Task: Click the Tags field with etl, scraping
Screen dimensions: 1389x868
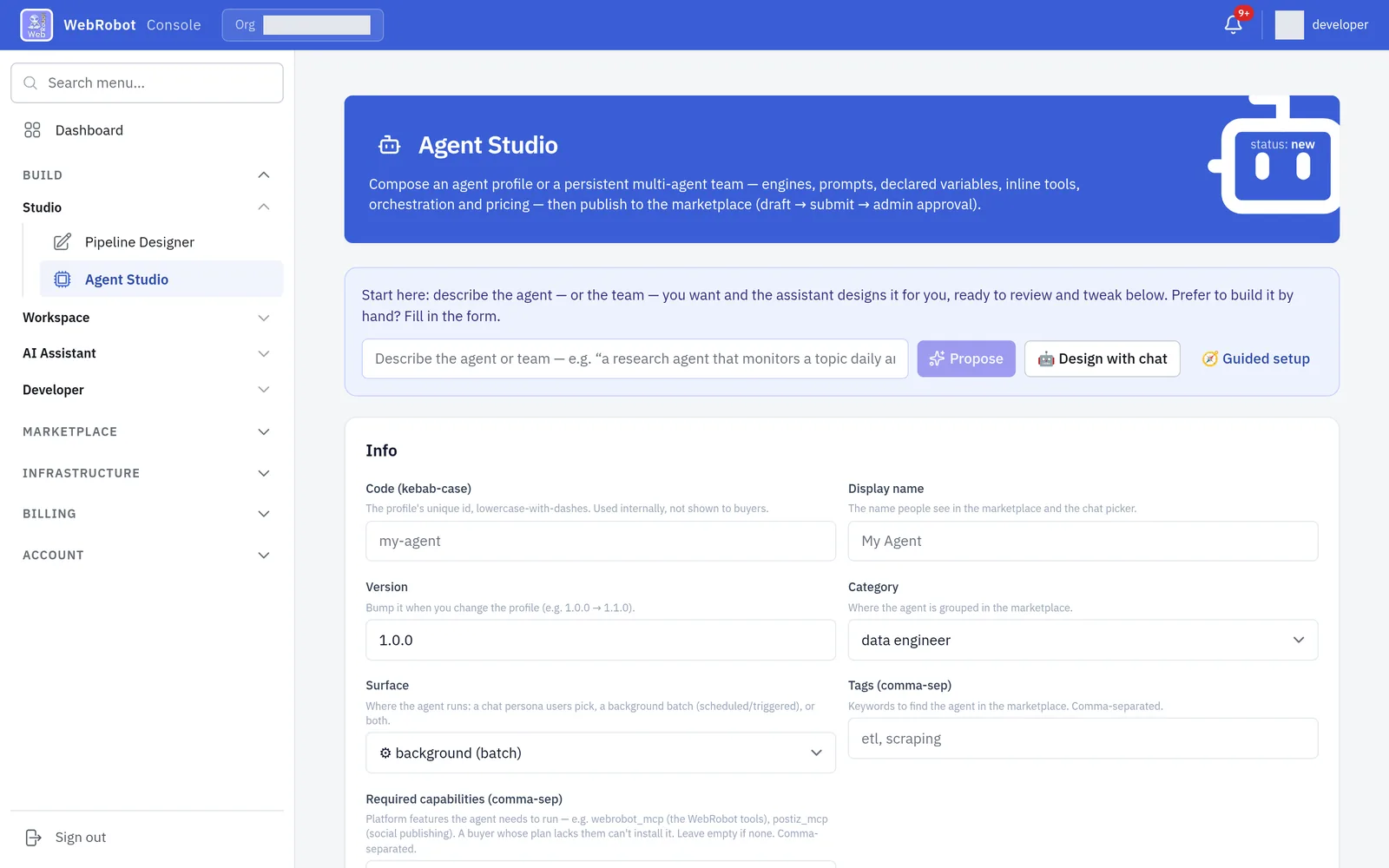Action: pyautogui.click(x=1083, y=739)
